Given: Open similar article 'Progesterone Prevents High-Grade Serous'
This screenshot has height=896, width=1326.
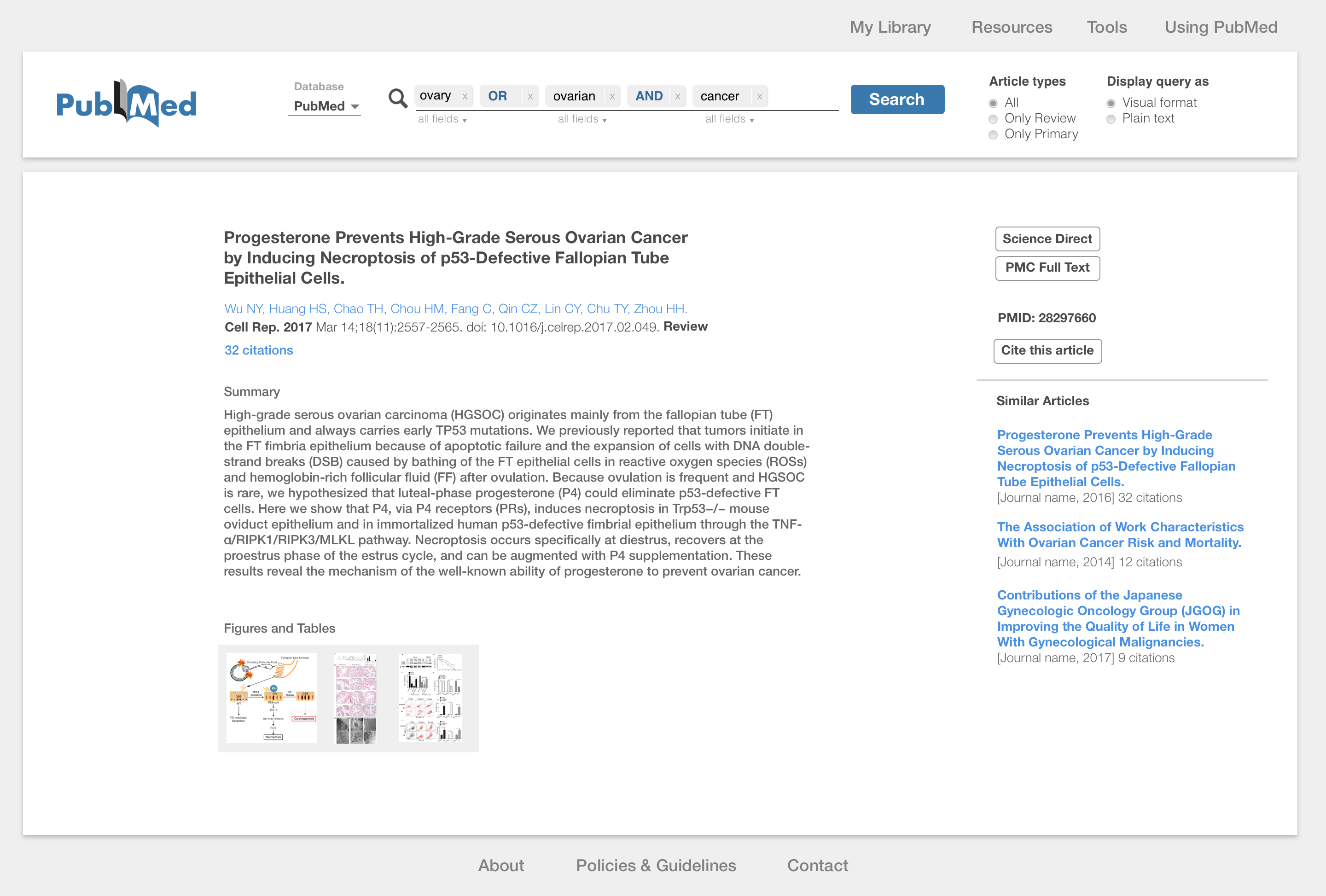Looking at the screenshot, I should pyautogui.click(x=1116, y=458).
